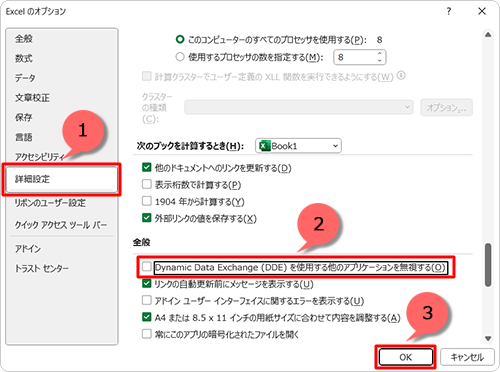The width and height of the screenshot is (500, 372).
Task: Enable add-in user interface errors checkbox
Action: coord(147,300)
